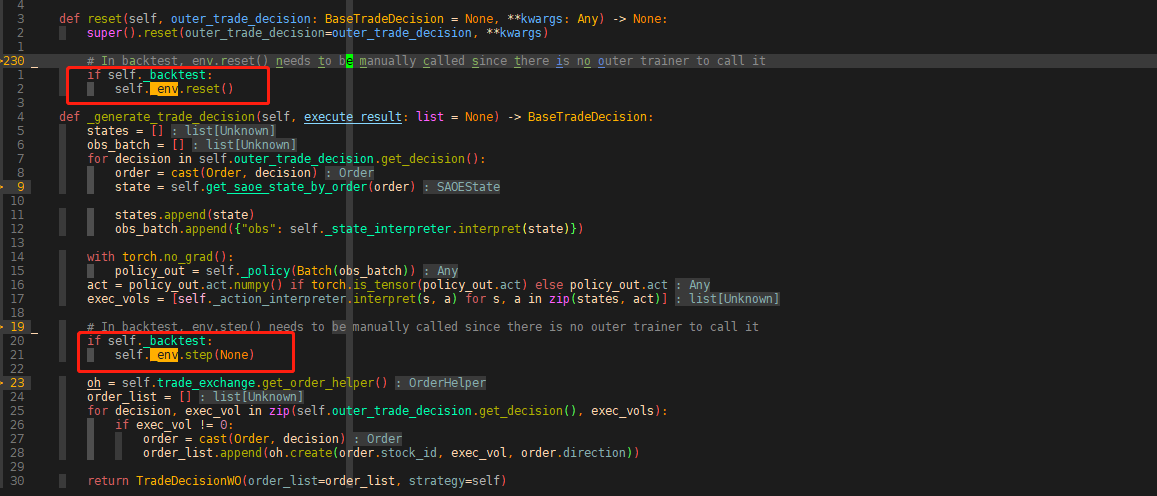Click the 'with torch.no_grad():' statement
Image resolution: width=1157 pixels, height=496 pixels.
click(x=160, y=257)
